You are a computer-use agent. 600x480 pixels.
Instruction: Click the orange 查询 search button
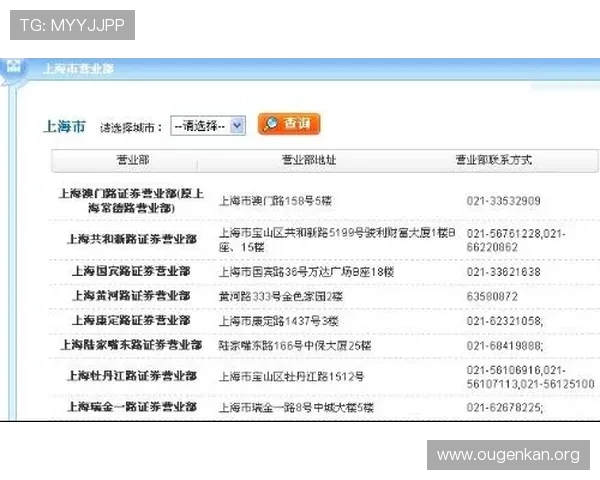tap(289, 124)
